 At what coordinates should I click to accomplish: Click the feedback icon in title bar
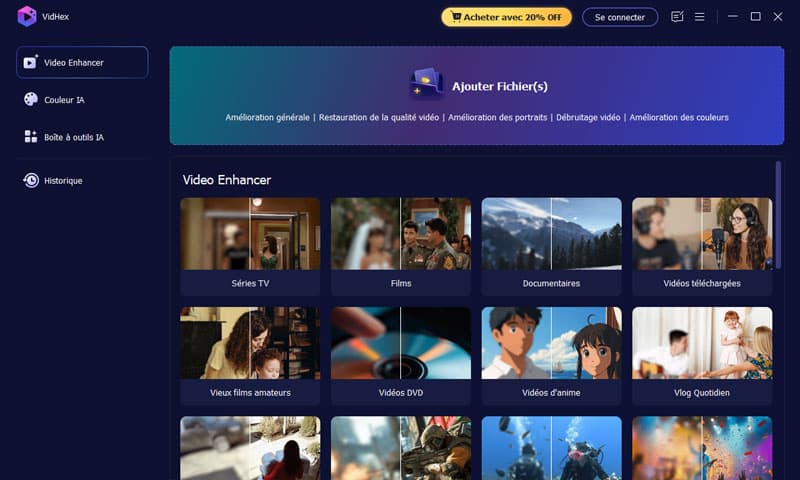(677, 17)
